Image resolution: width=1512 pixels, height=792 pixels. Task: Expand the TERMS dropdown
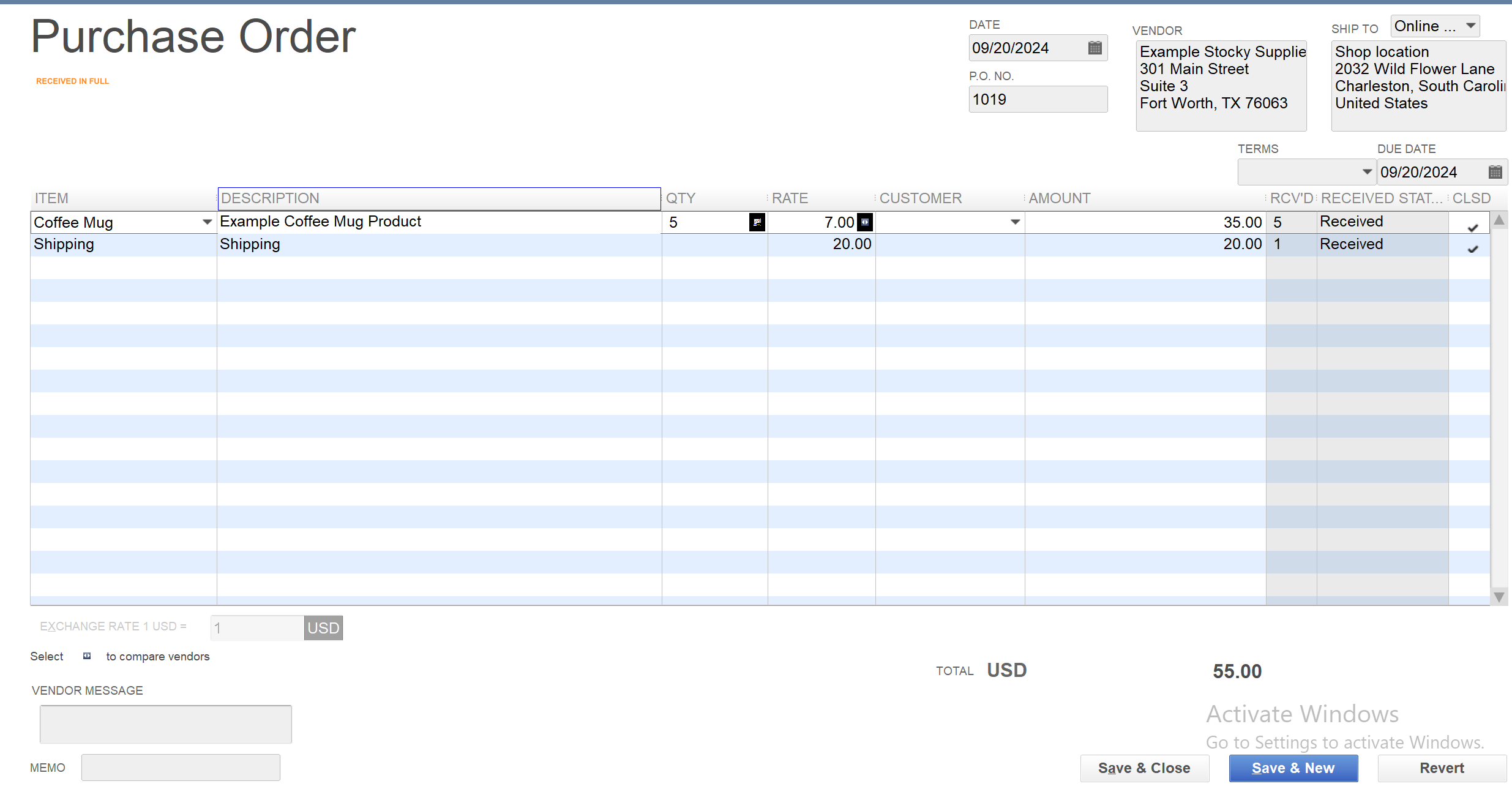pyautogui.click(x=1366, y=172)
